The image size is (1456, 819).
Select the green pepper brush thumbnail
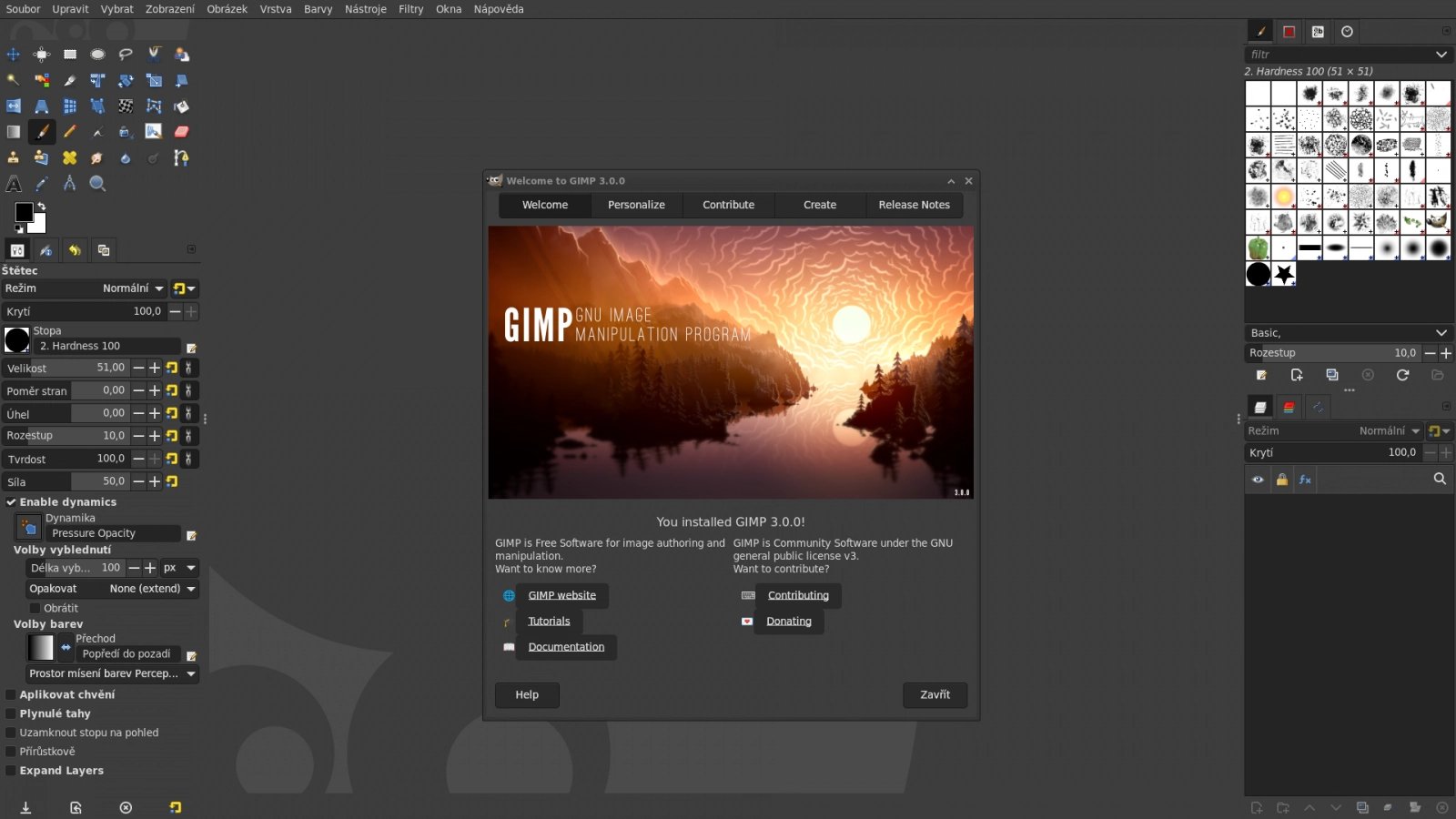click(x=1258, y=248)
